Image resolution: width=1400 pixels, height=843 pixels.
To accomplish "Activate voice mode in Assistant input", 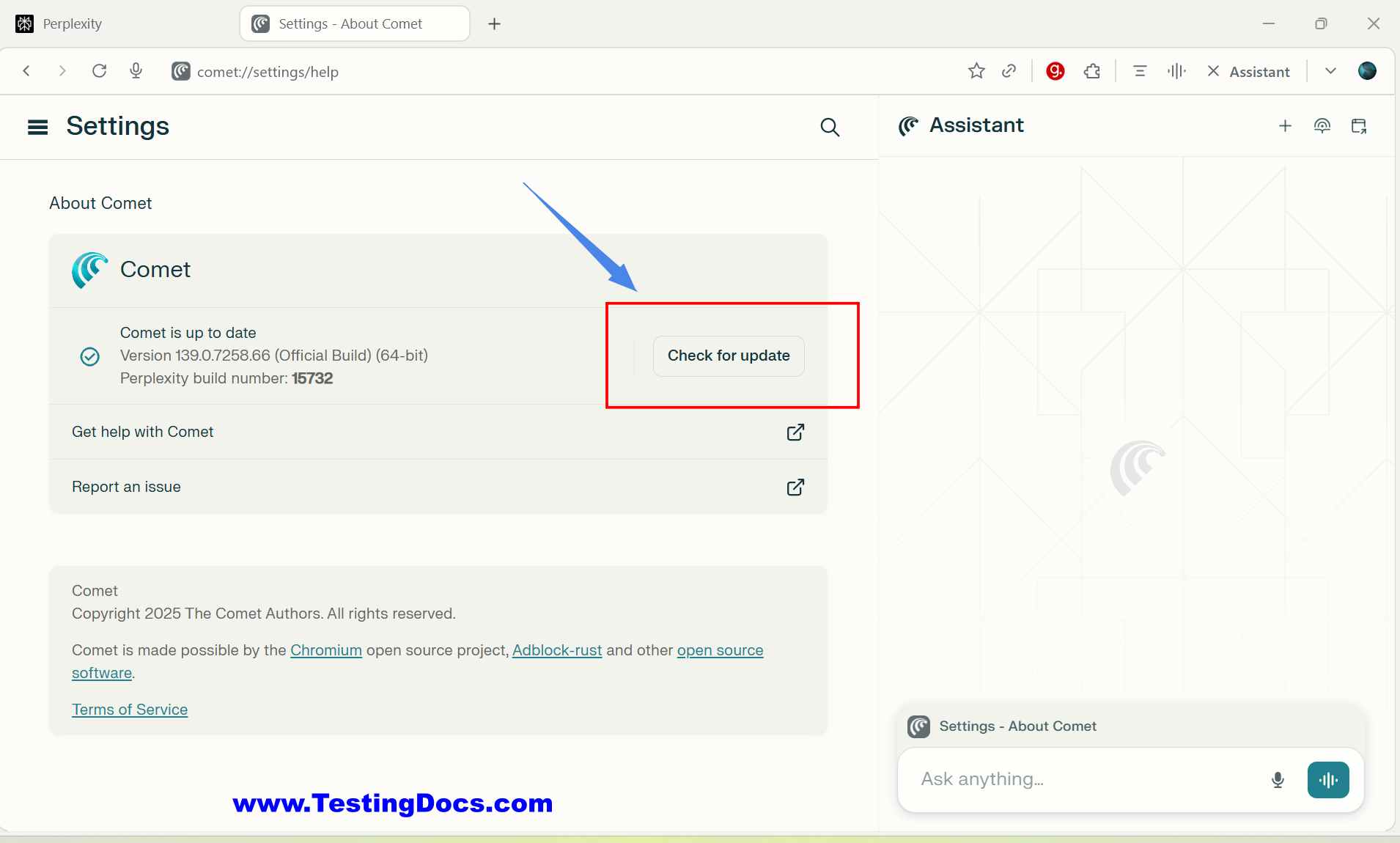I will pyautogui.click(x=1327, y=780).
